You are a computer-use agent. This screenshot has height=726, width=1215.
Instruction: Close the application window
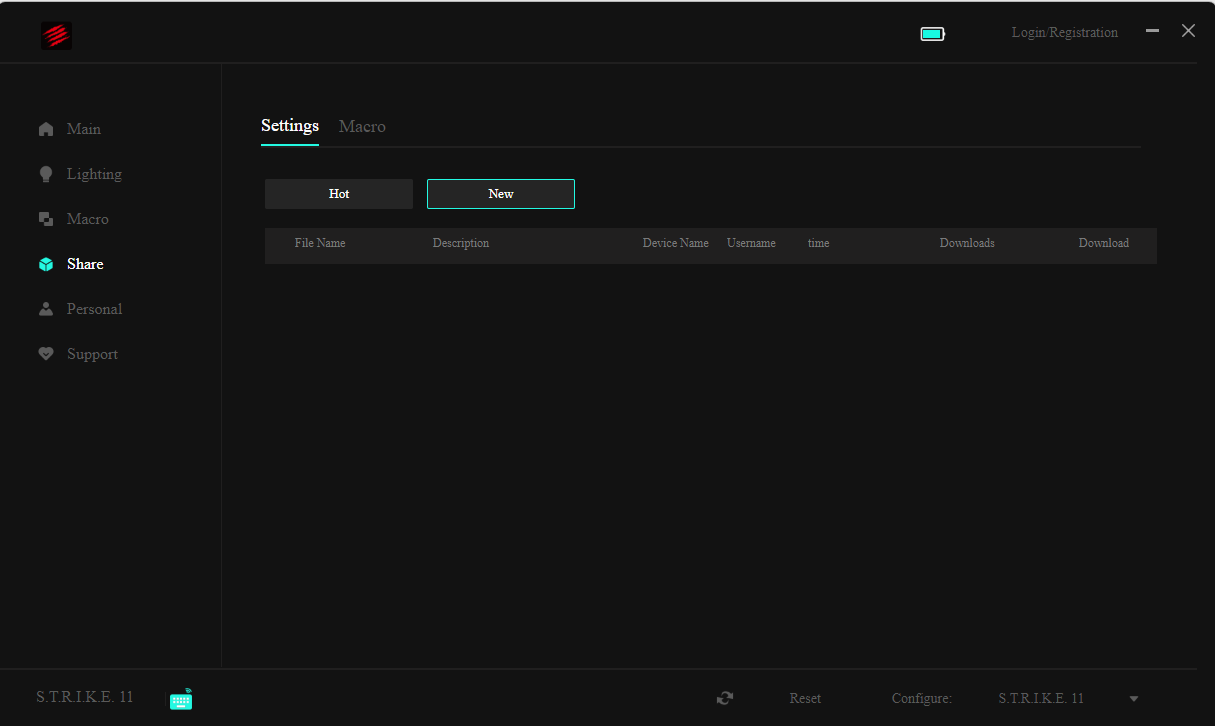coord(1188,31)
